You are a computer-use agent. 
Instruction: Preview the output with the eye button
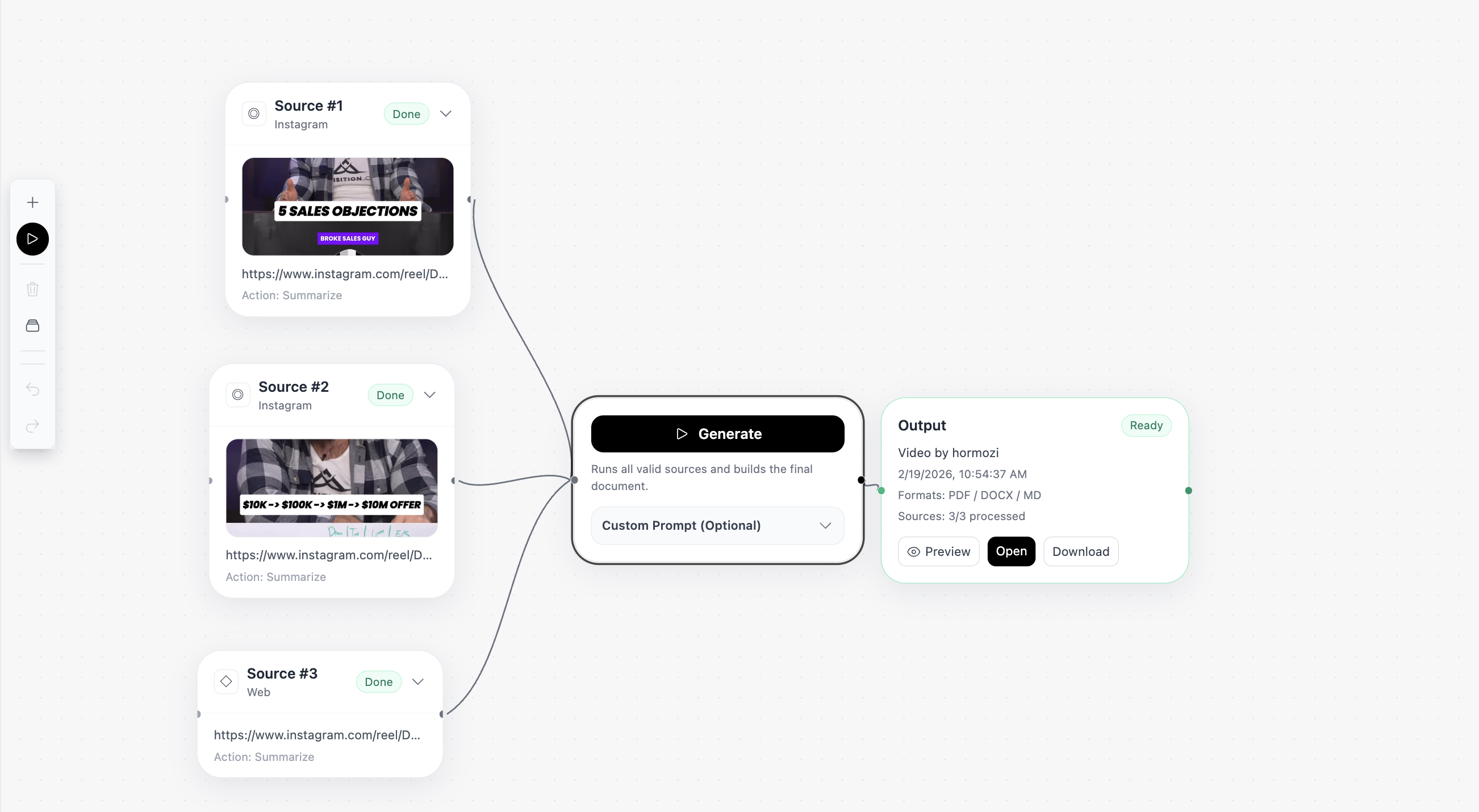(939, 551)
